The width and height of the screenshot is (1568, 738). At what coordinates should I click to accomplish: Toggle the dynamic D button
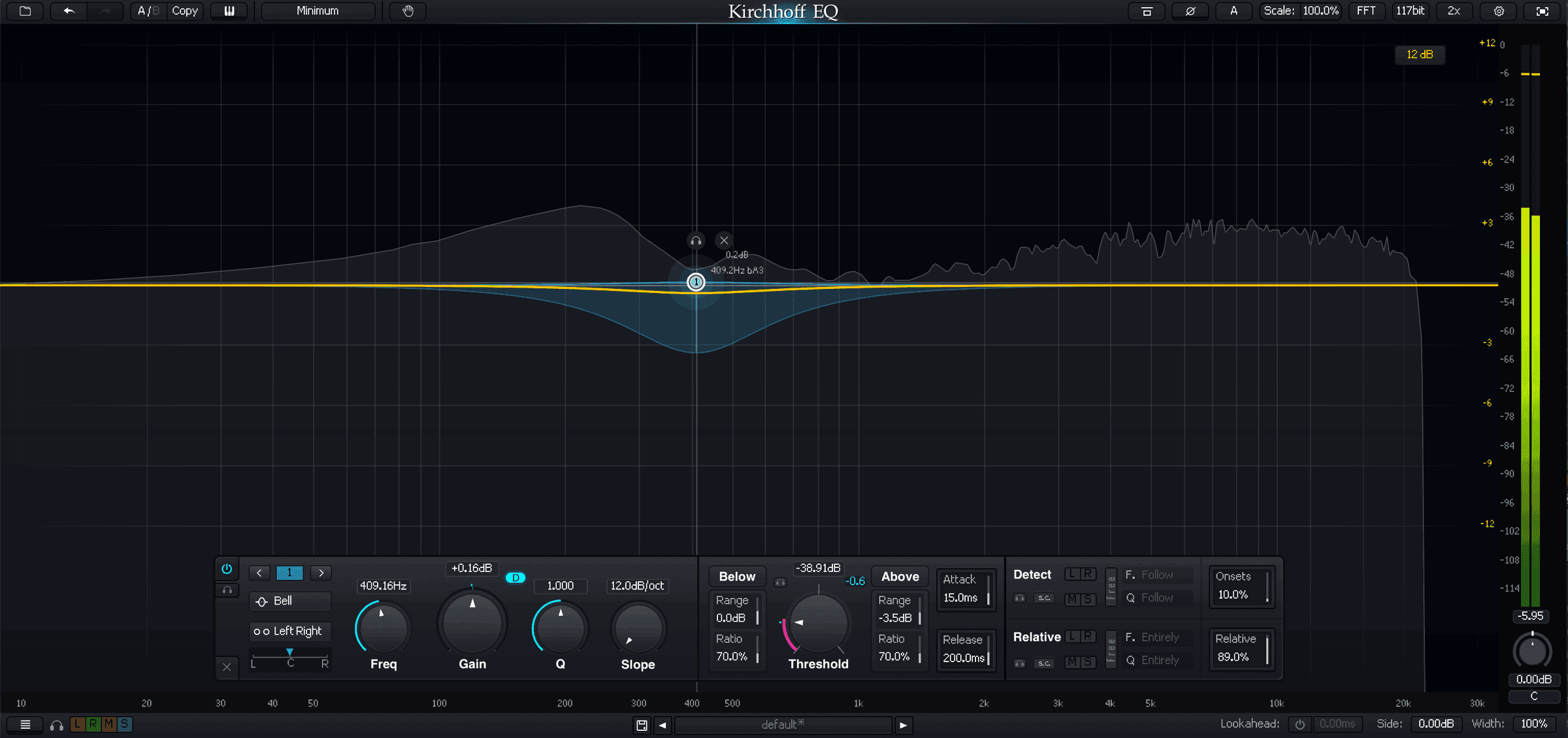[x=515, y=578]
